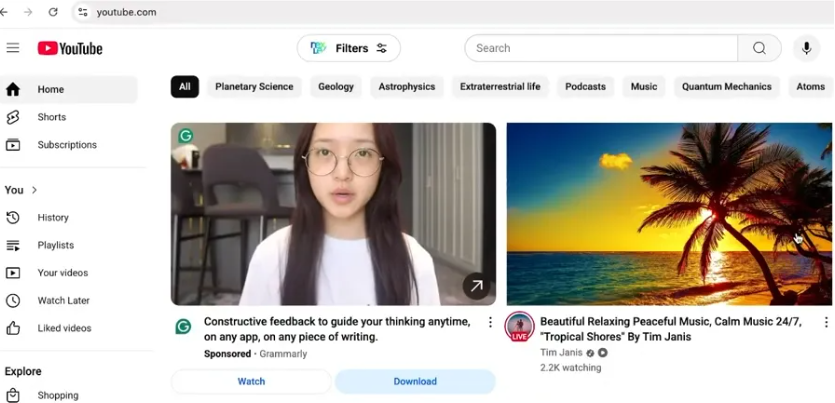Click the History clock icon
This screenshot has width=835, height=403.
click(13, 217)
